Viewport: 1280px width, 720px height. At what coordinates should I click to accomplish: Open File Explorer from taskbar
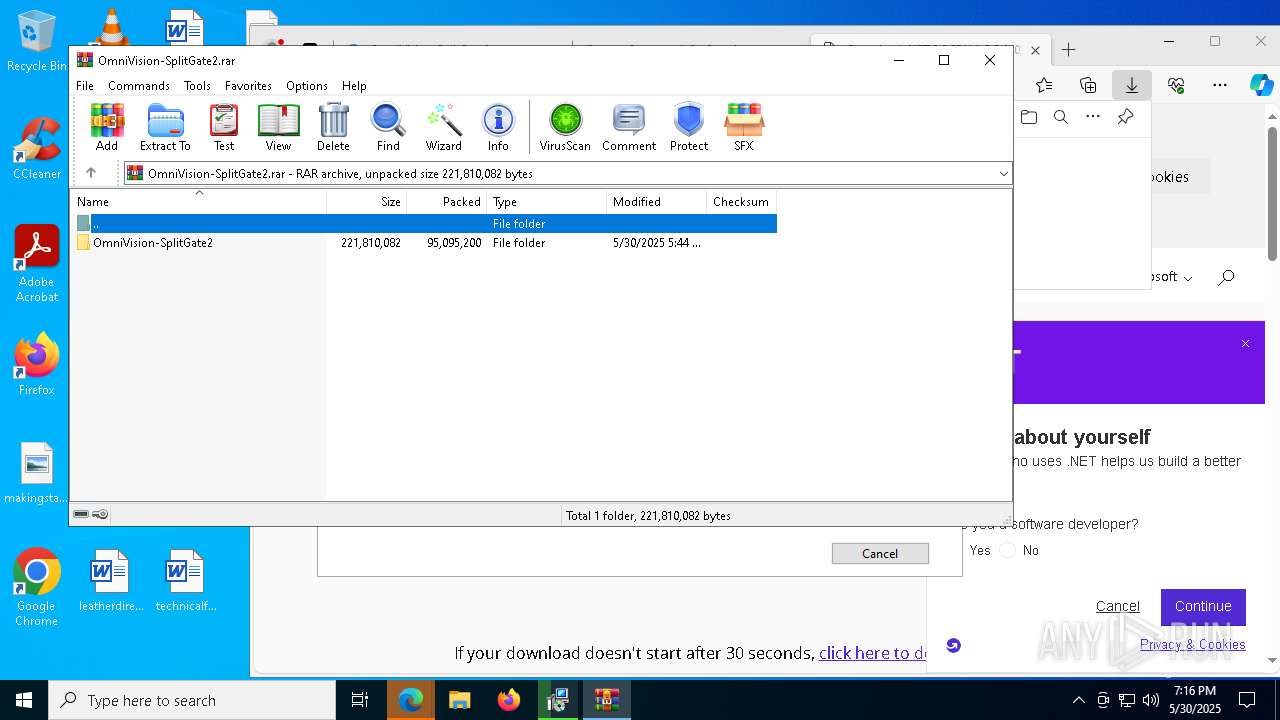click(459, 700)
